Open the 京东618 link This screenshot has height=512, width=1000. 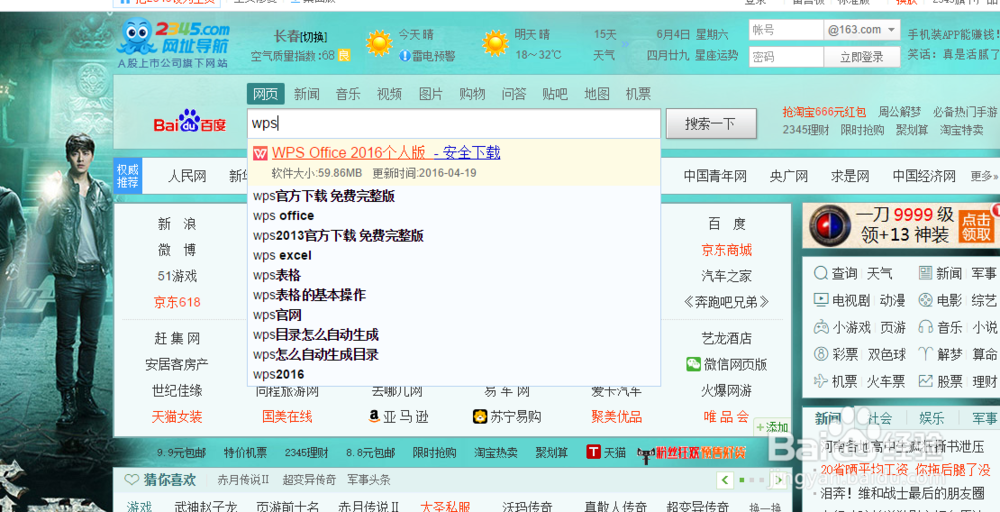click(x=177, y=302)
